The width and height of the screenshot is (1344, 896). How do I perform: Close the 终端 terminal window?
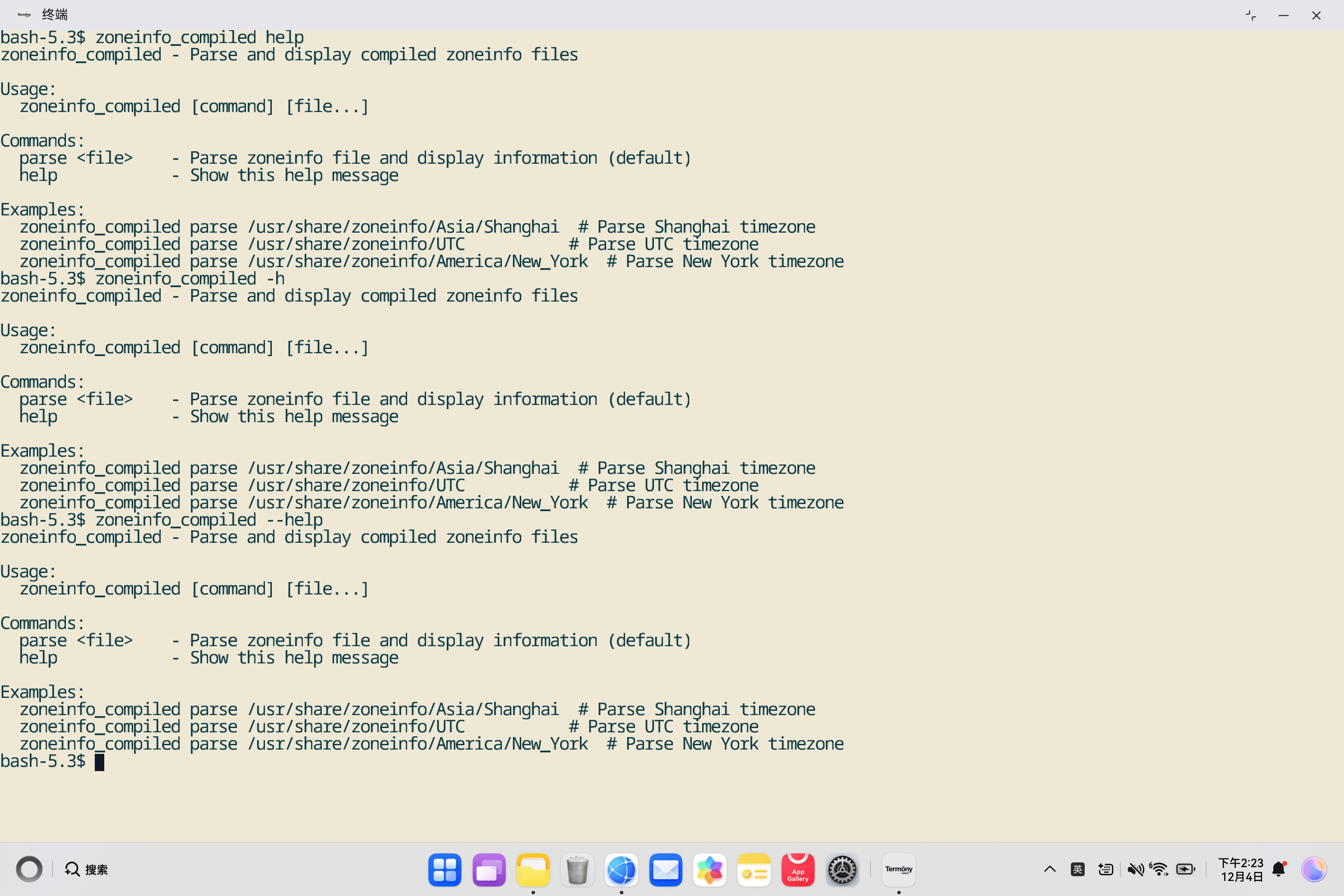click(x=1316, y=16)
